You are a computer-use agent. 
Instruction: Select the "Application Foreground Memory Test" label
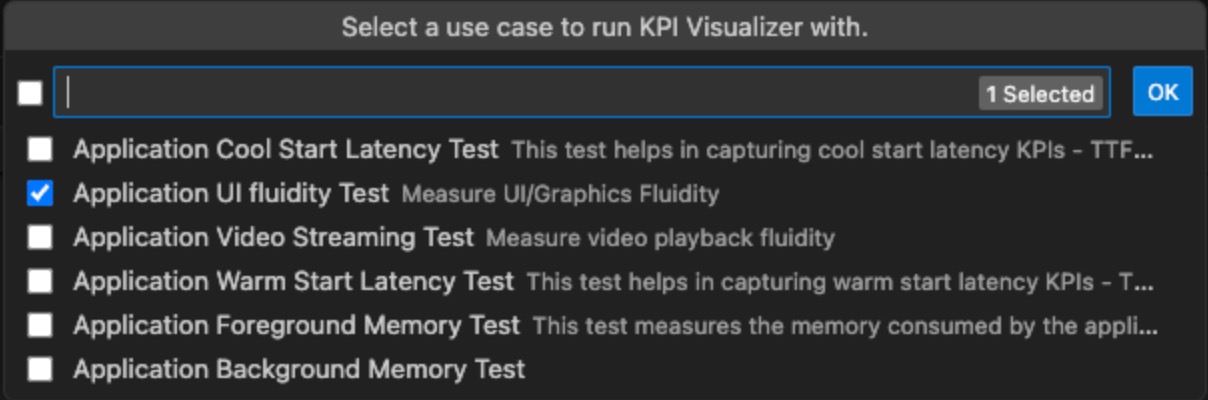click(296, 326)
